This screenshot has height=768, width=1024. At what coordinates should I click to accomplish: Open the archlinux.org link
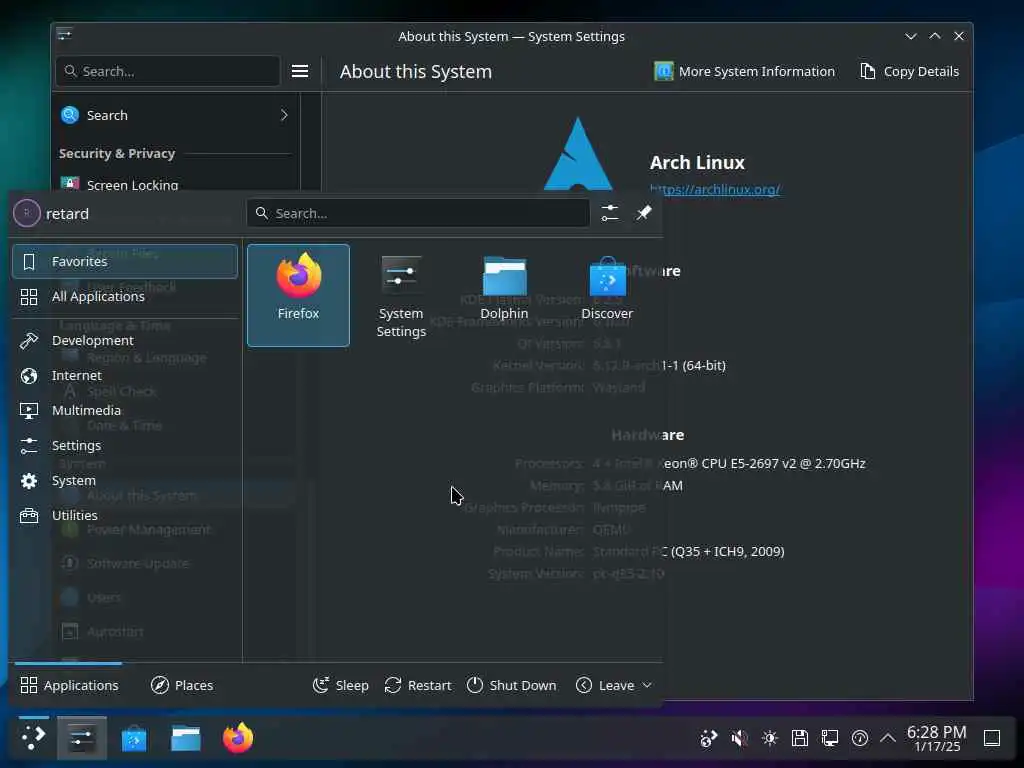point(715,189)
